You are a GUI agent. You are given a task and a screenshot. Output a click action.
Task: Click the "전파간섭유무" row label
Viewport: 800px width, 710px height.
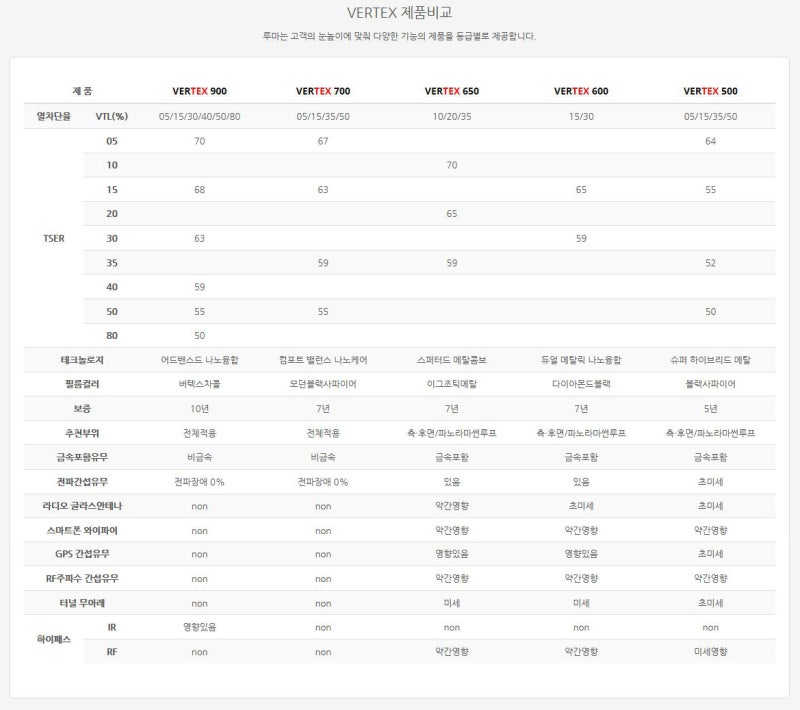(x=82, y=481)
